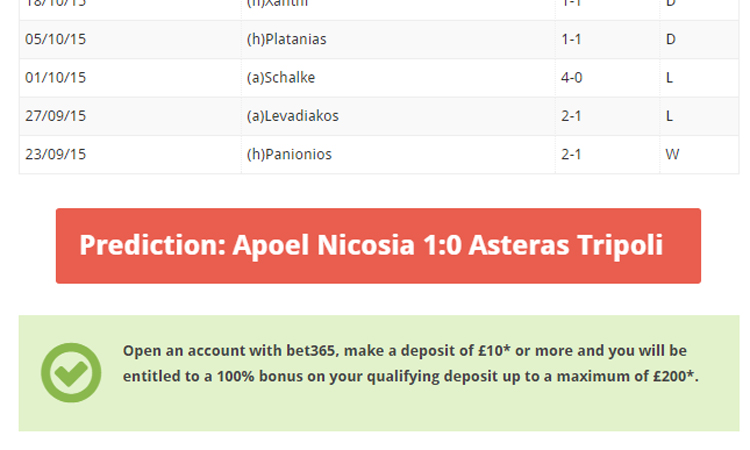Open the bet365 bonus offer text
750x450 pixels.
(x=410, y=363)
